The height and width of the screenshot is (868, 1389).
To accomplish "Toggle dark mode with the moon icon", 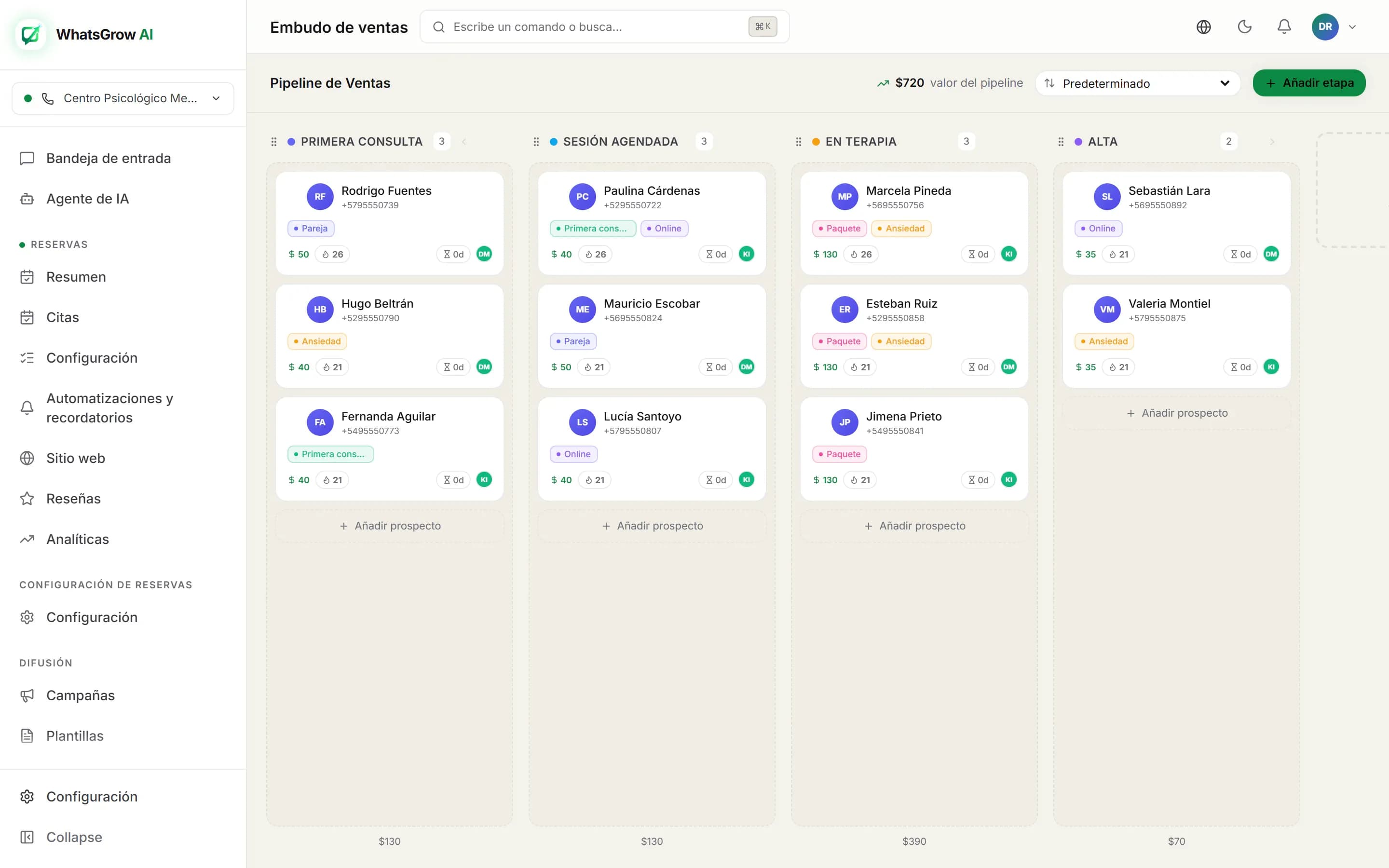I will point(1244,27).
